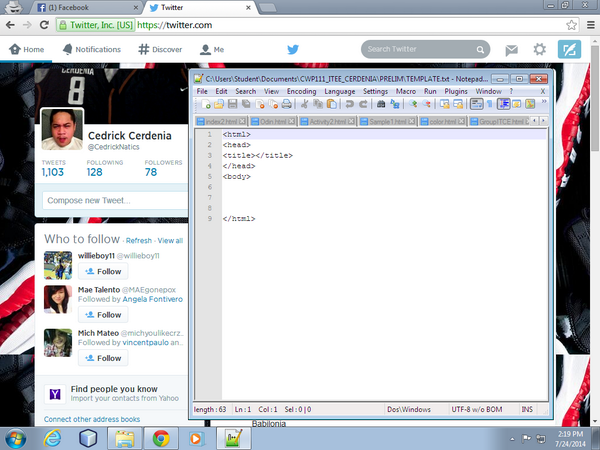The width and height of the screenshot is (600, 450).
Task: Switch to the color.html tab
Action: (x=442, y=121)
